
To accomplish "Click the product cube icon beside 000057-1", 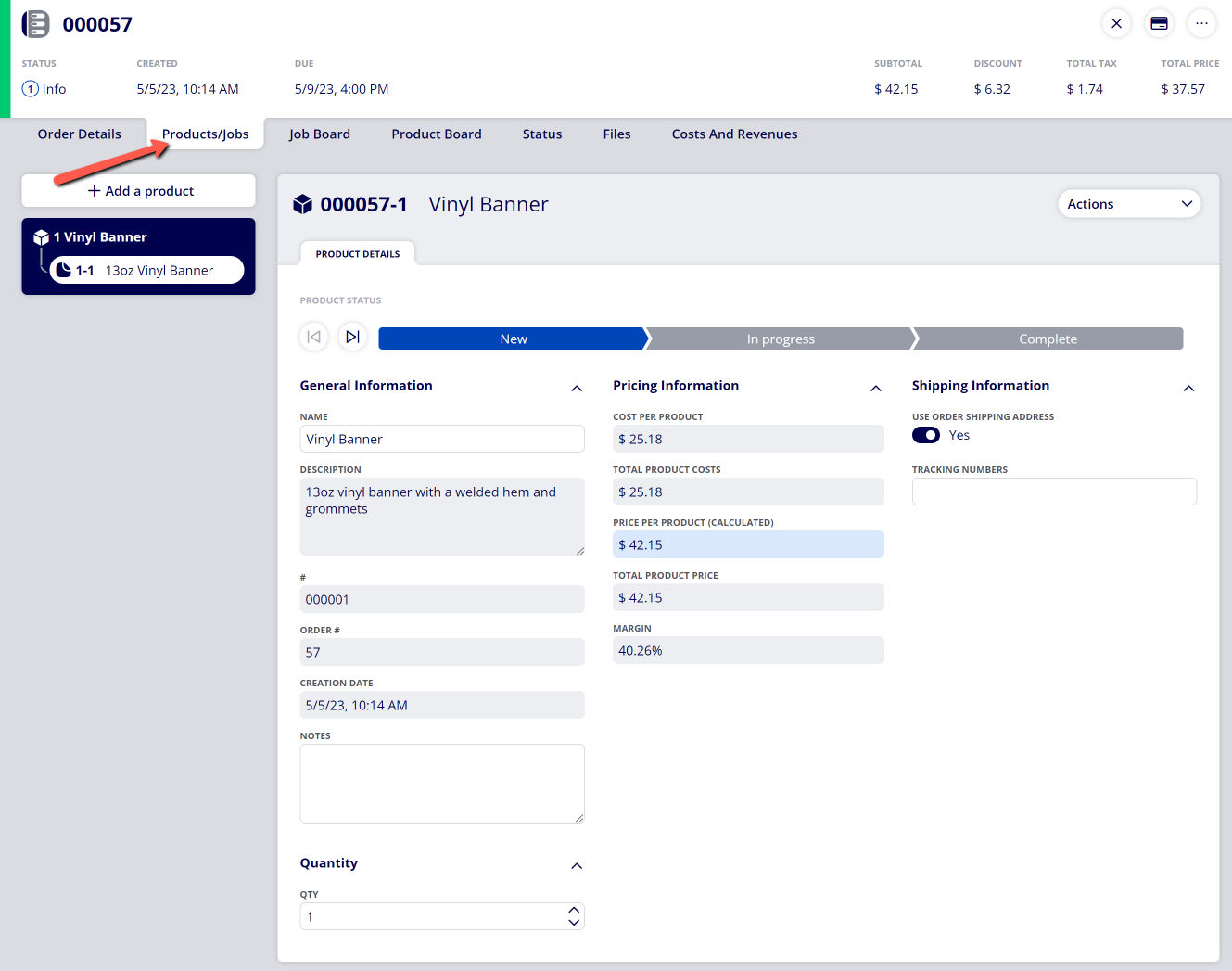I will [302, 204].
